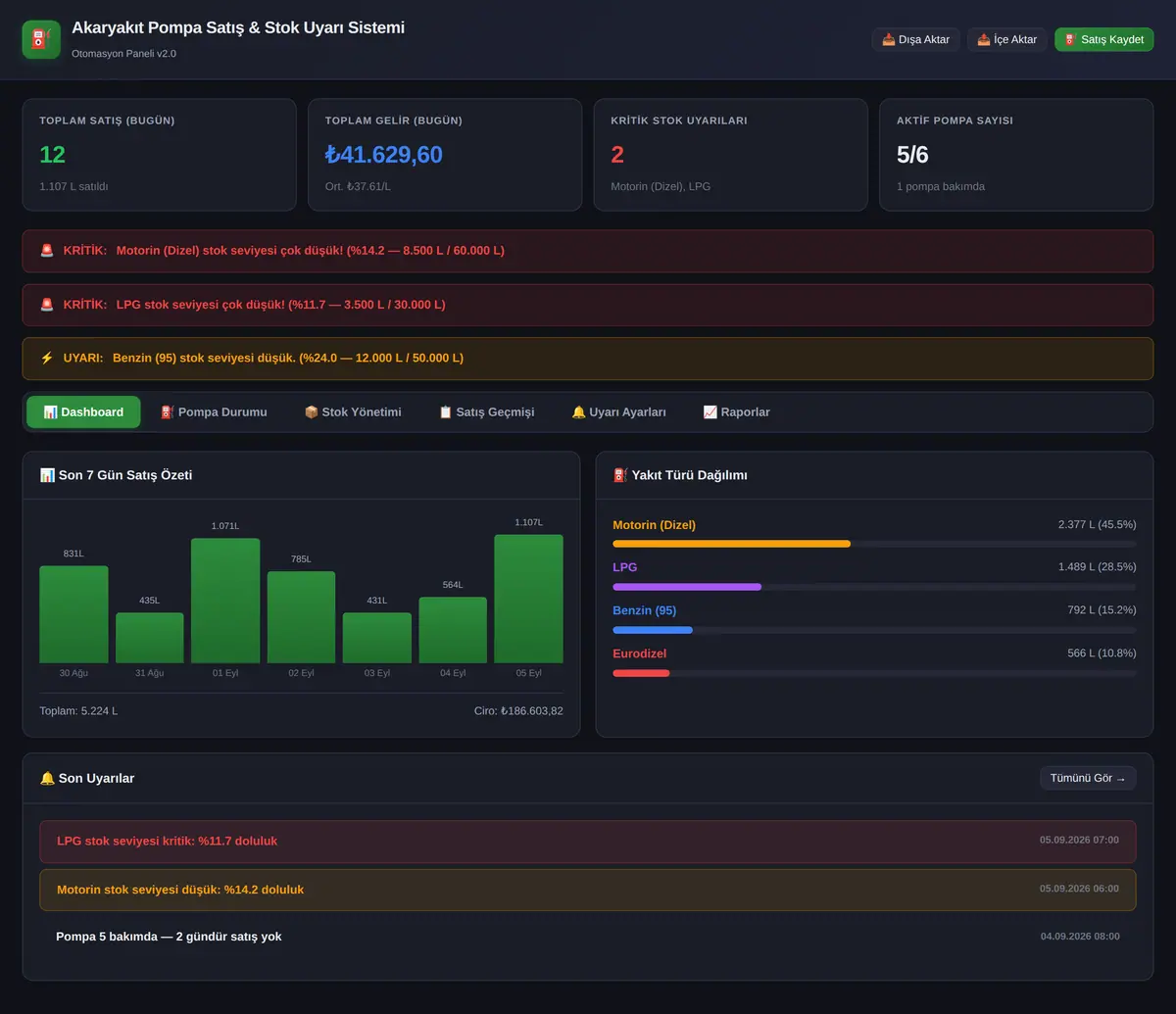Click the recent alert 'LPG stok seviyesi kritik: %11.7 doluluk'
This screenshot has height=1014, width=1176.
coord(588,842)
